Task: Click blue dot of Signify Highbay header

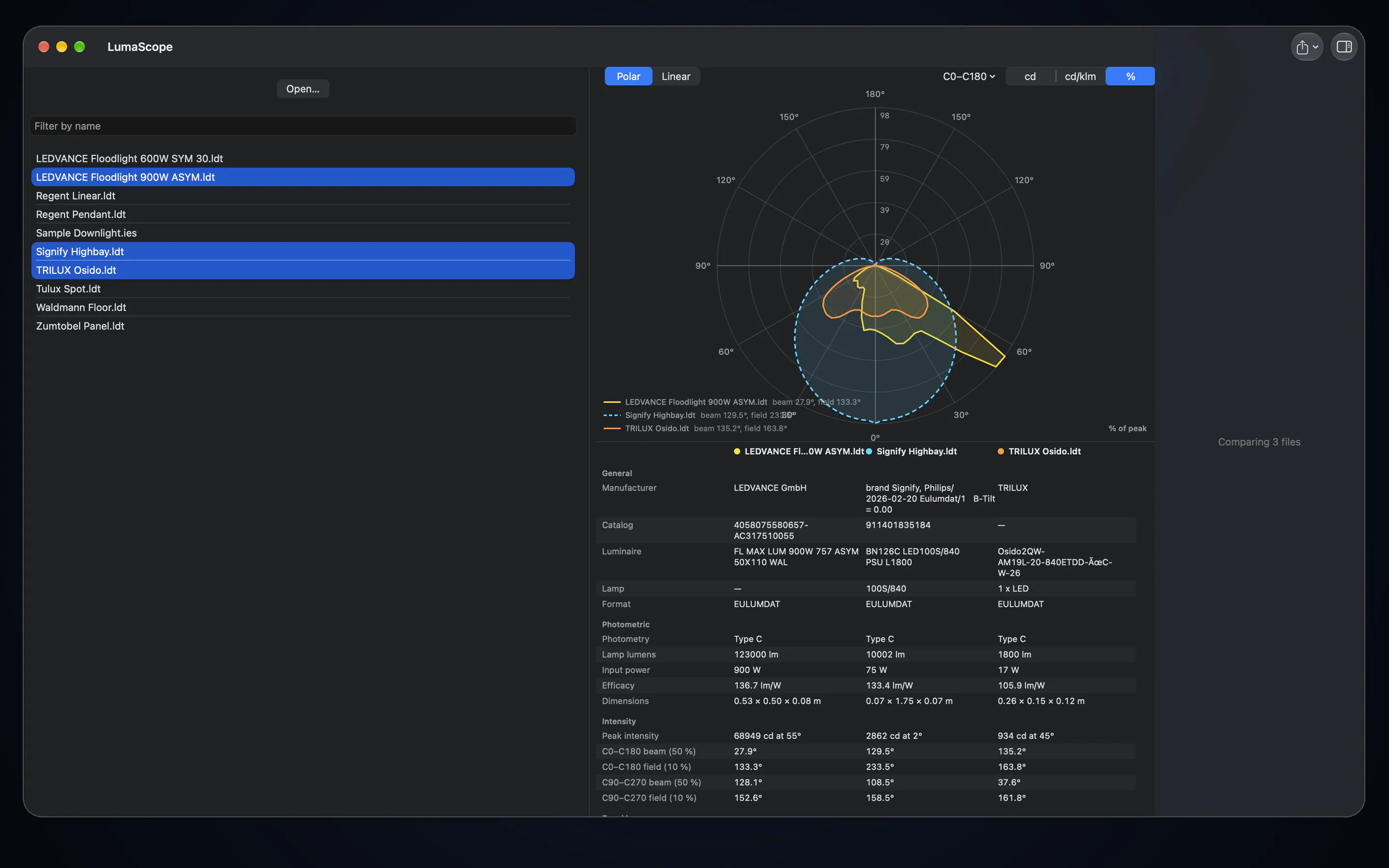Action: pyautogui.click(x=869, y=451)
